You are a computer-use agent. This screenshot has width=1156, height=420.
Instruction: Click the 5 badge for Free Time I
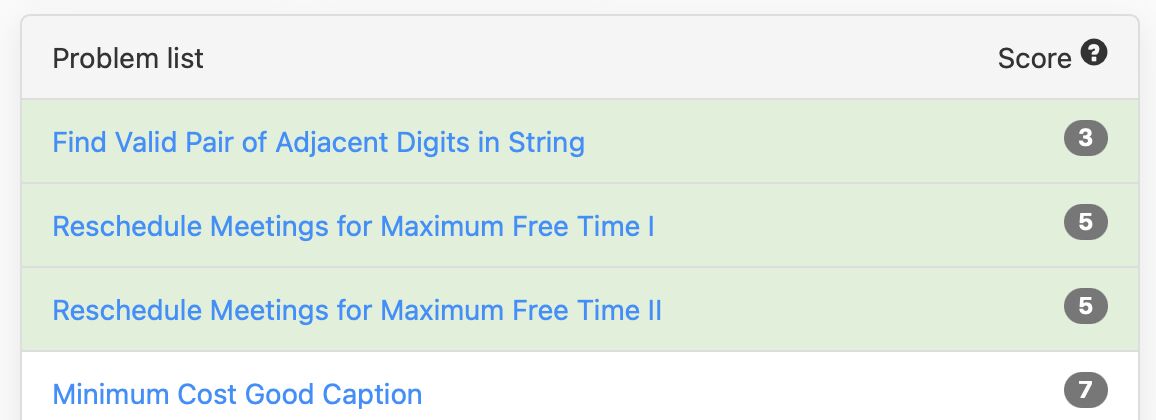(x=1085, y=222)
